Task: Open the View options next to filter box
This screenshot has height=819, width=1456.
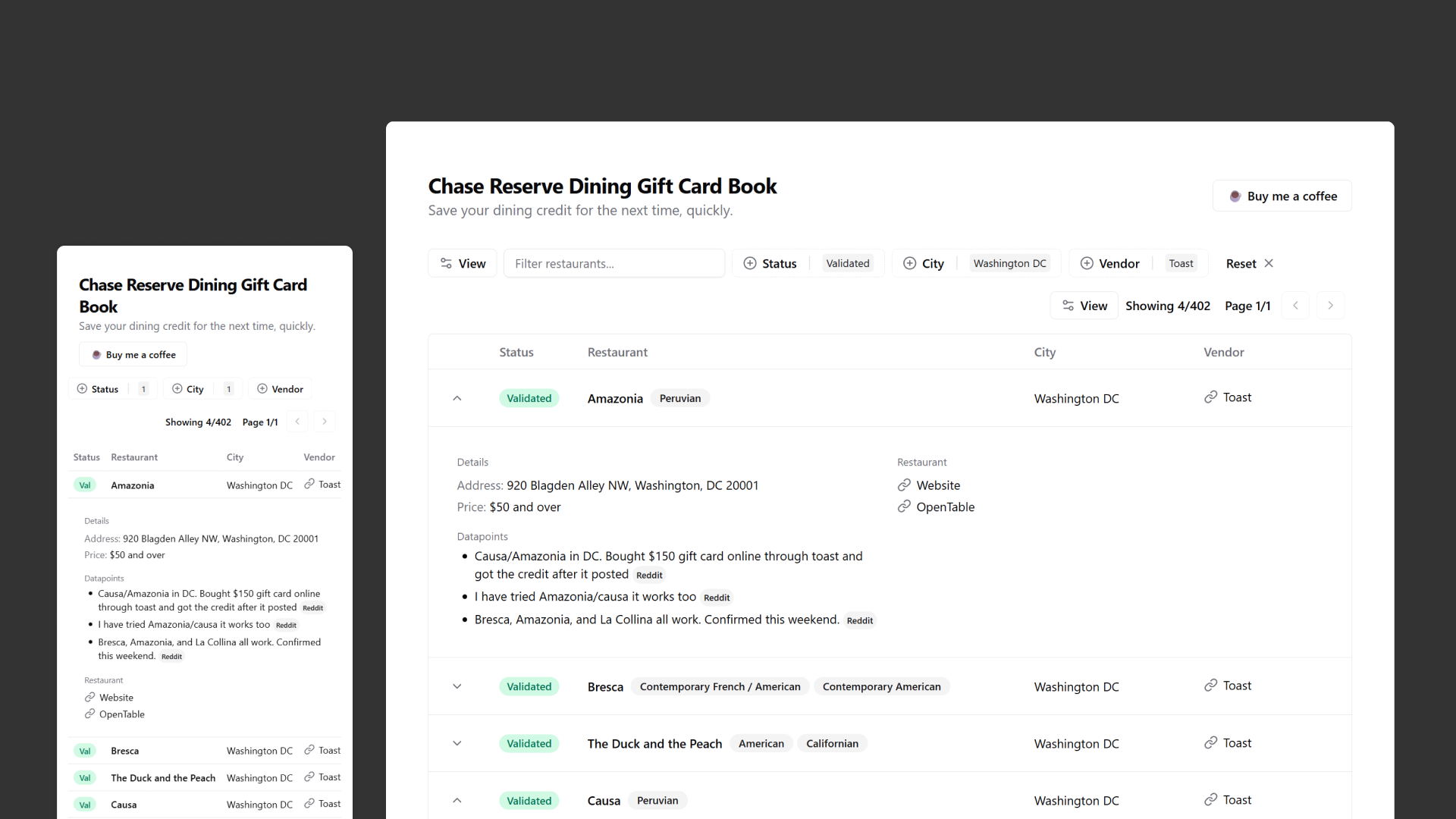Action: (x=463, y=263)
